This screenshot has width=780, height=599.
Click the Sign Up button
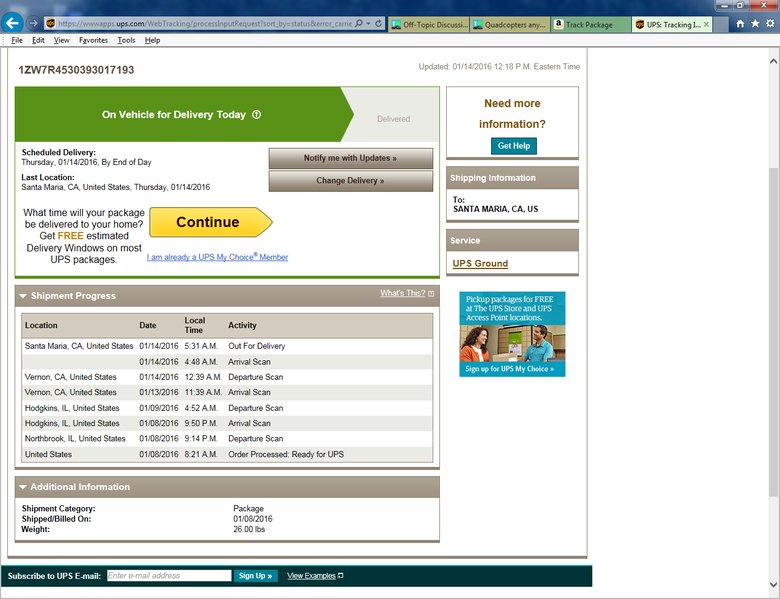(x=255, y=576)
